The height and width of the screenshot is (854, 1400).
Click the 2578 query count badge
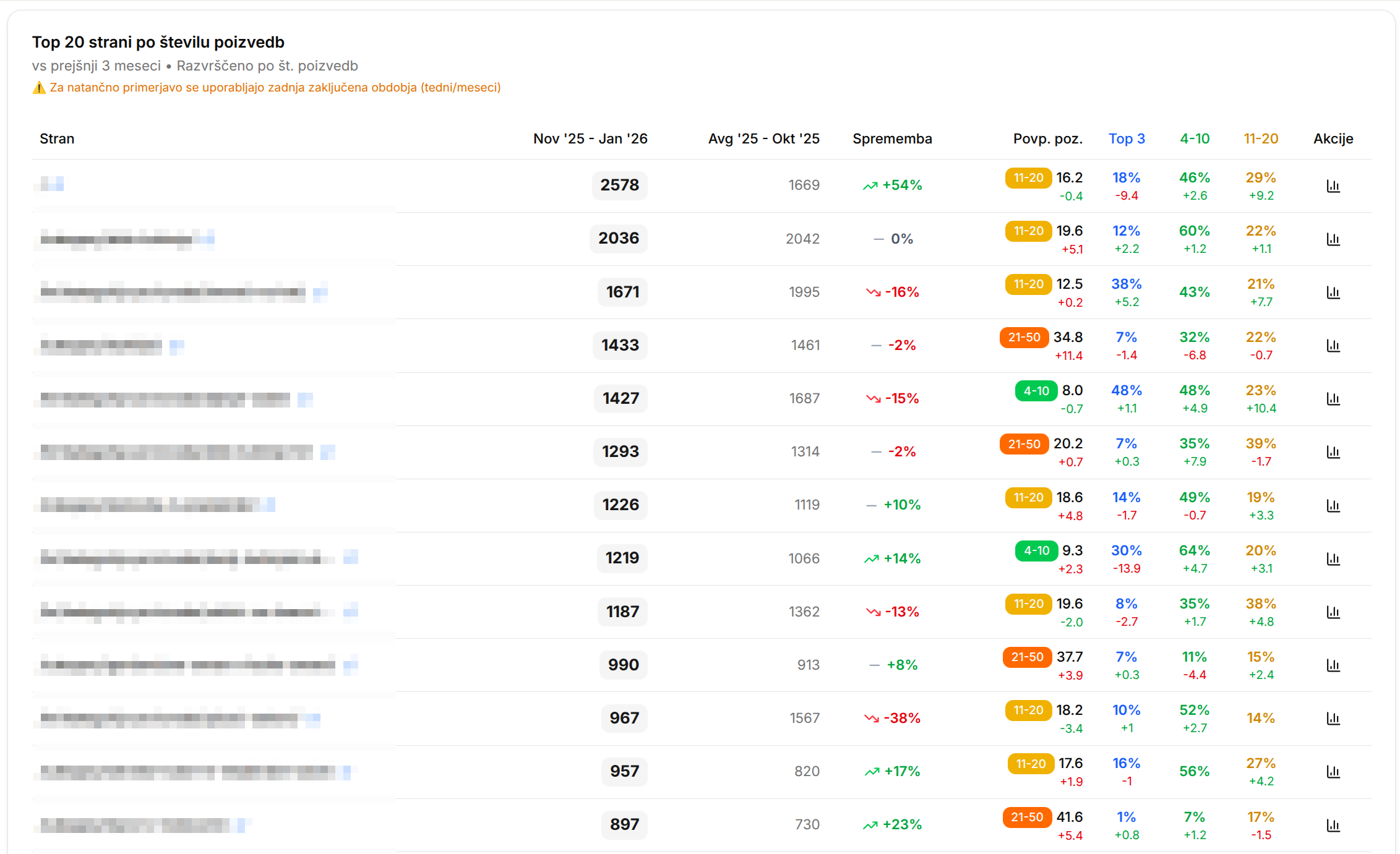click(619, 185)
